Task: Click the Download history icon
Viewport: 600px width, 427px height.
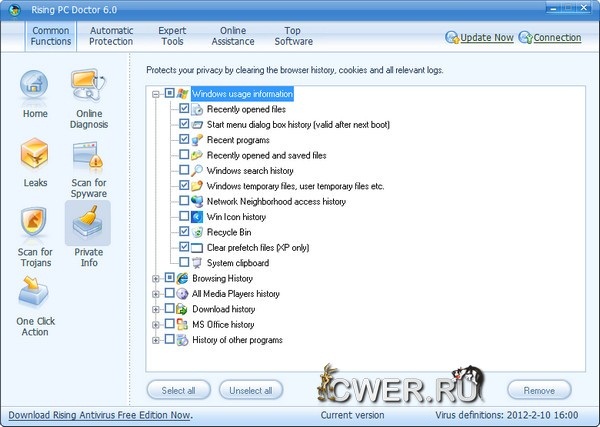Action: (183, 309)
